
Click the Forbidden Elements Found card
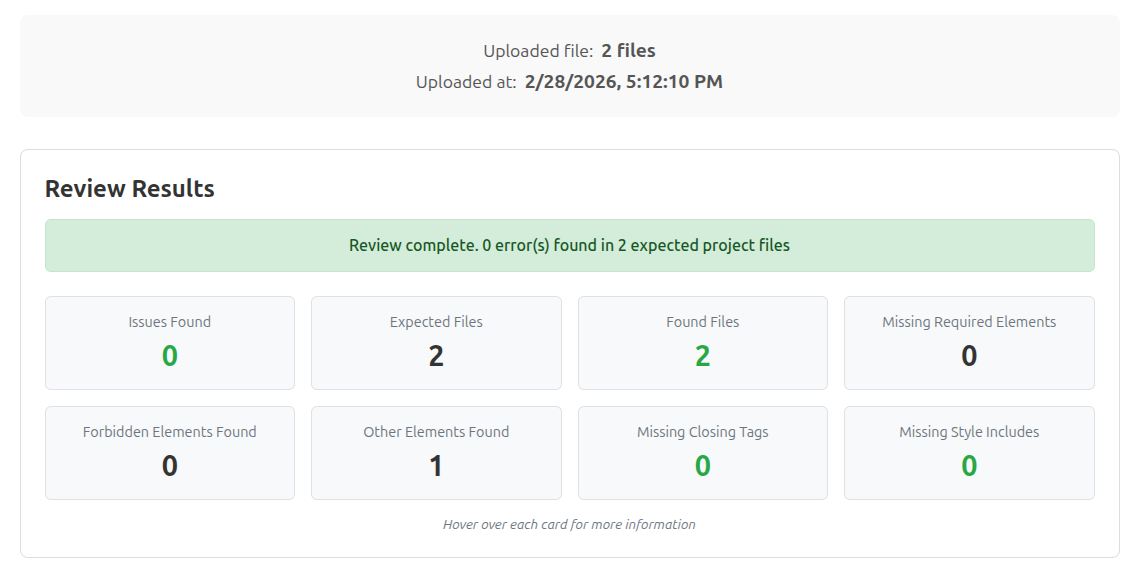coord(169,452)
